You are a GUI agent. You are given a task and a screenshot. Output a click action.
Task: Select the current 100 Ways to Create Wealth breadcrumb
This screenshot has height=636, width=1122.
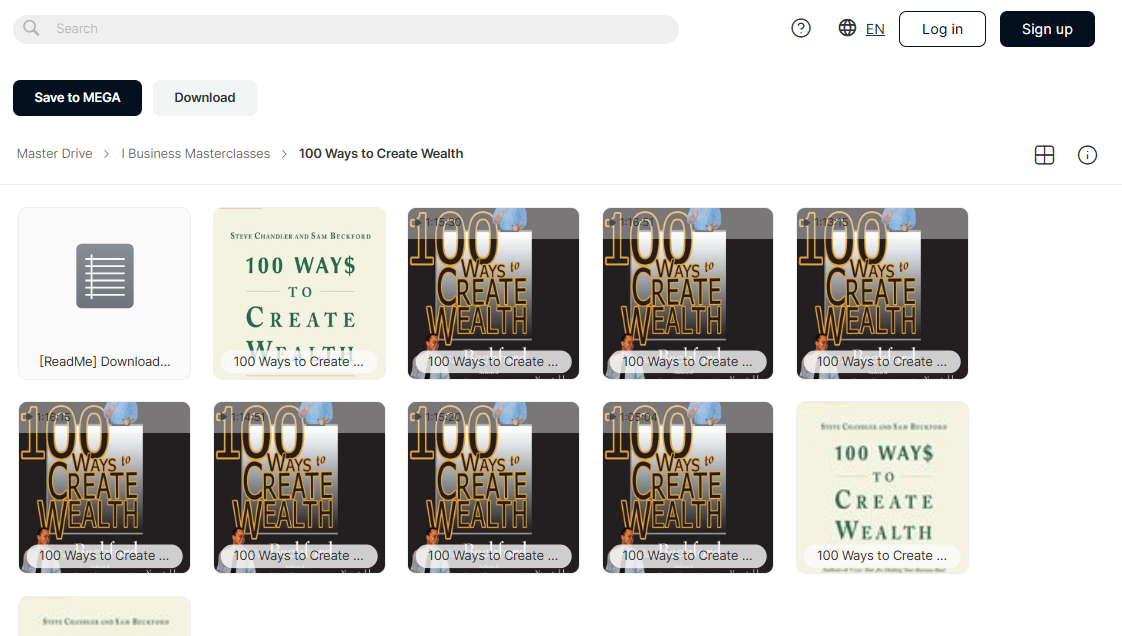click(x=381, y=154)
